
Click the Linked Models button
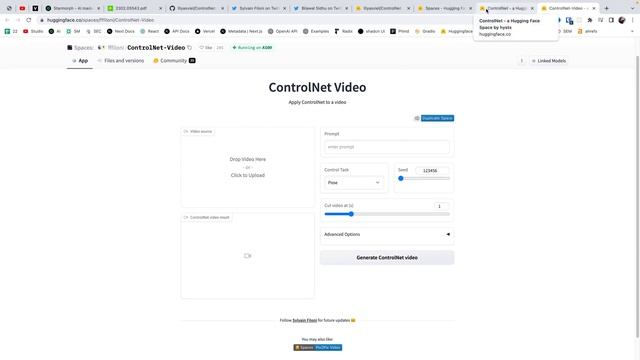(549, 61)
